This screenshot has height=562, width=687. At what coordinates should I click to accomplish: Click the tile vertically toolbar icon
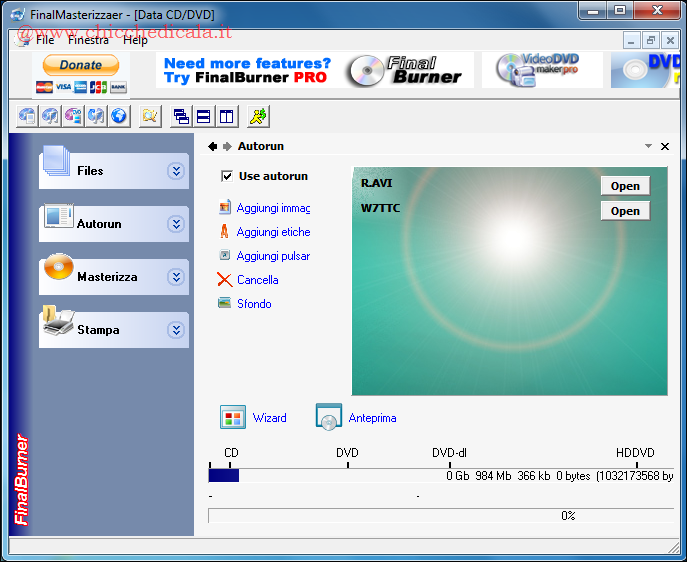point(227,116)
